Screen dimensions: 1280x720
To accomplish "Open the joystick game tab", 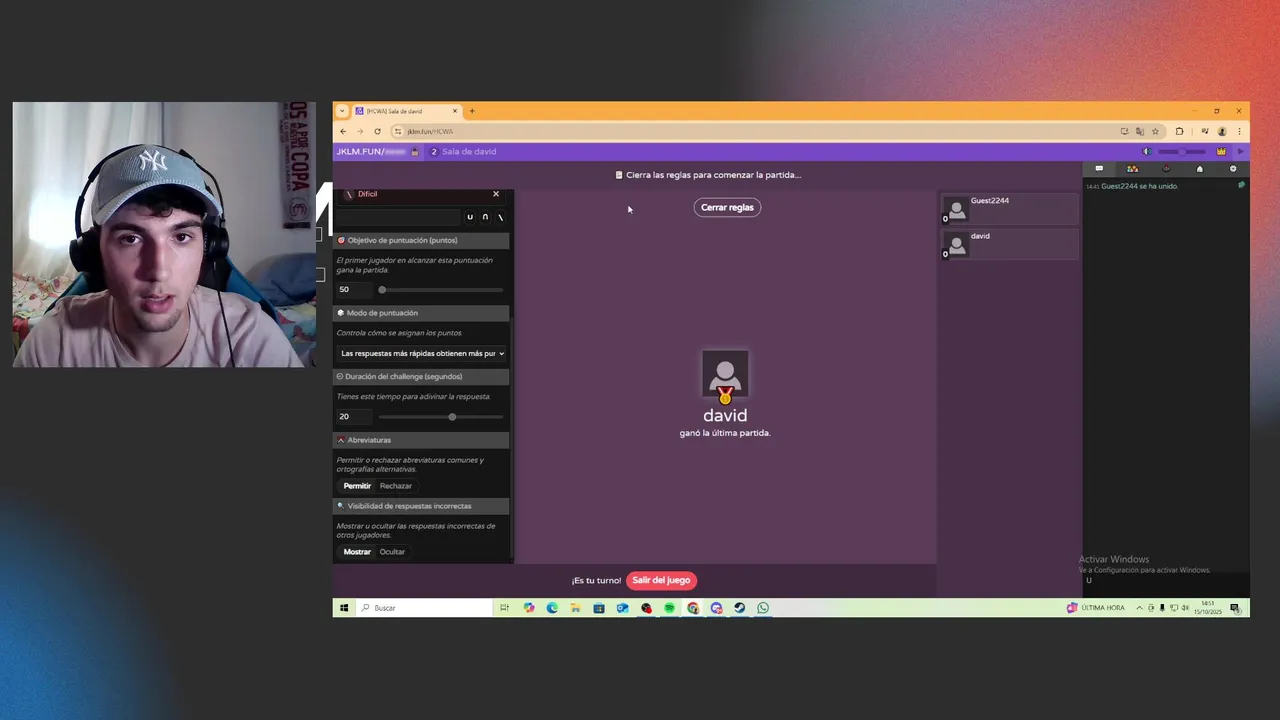I will (1166, 169).
